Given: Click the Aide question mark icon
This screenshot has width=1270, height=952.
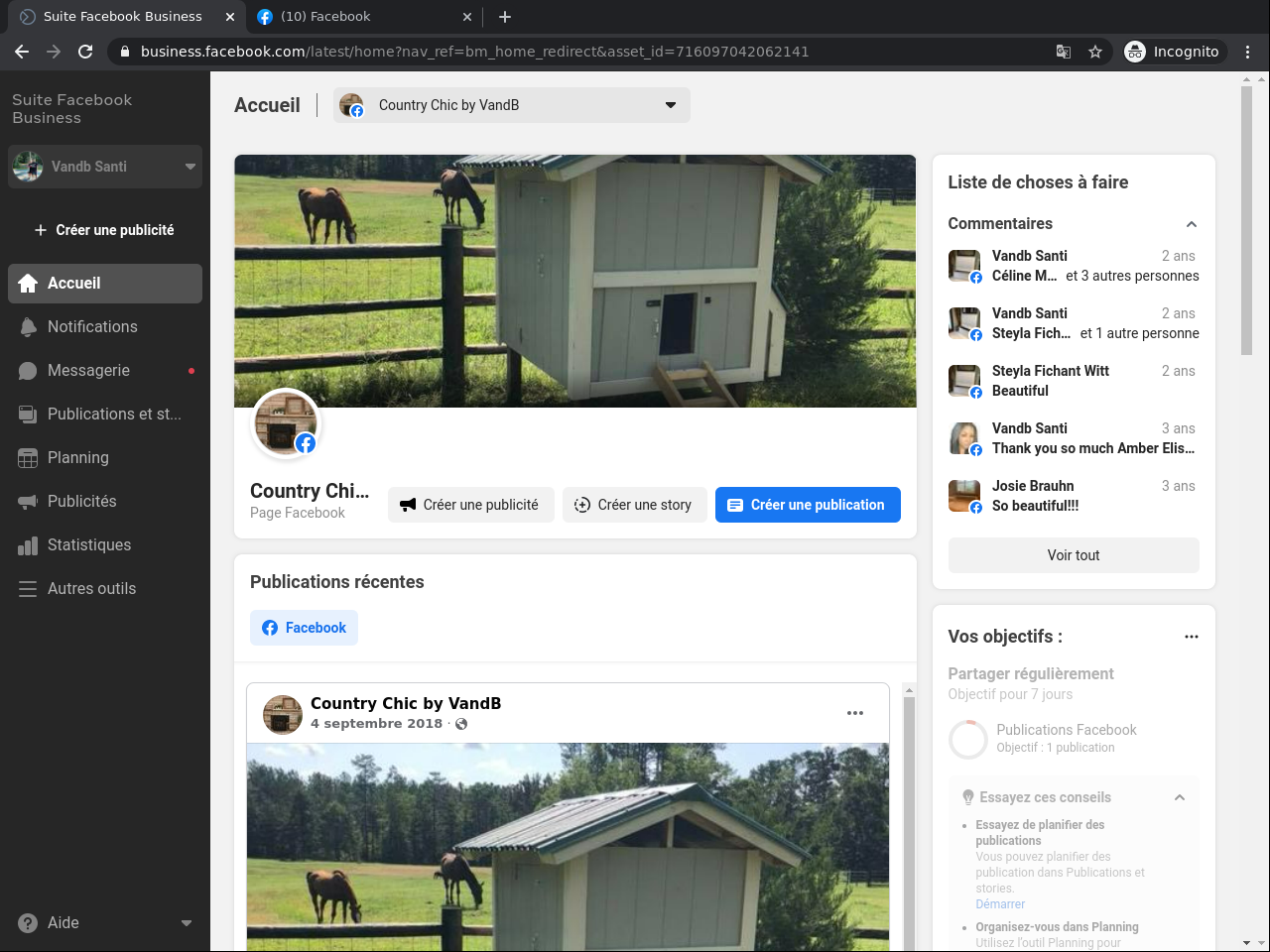Looking at the screenshot, I should click(28, 923).
